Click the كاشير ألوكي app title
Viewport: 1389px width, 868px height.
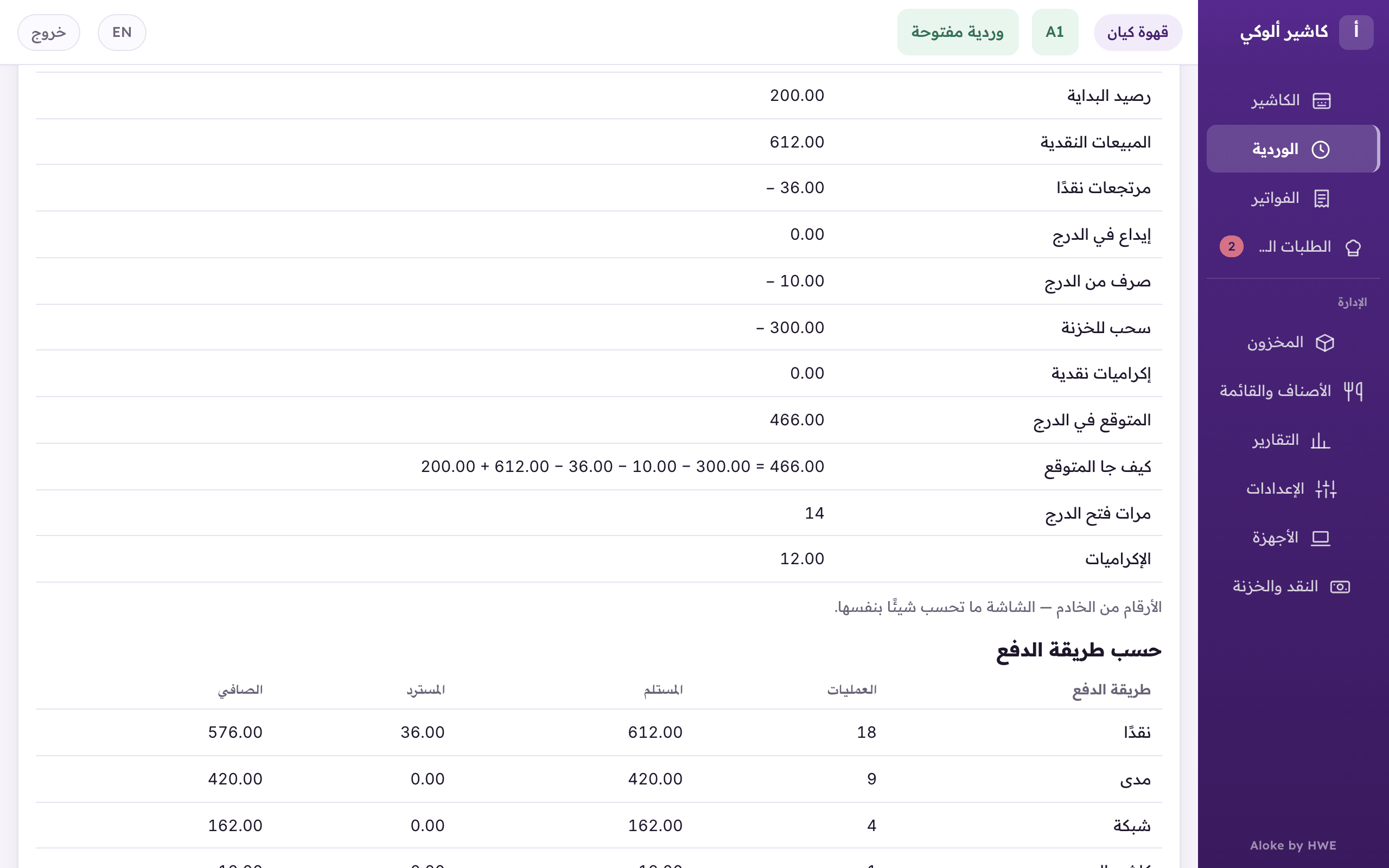point(1284,32)
